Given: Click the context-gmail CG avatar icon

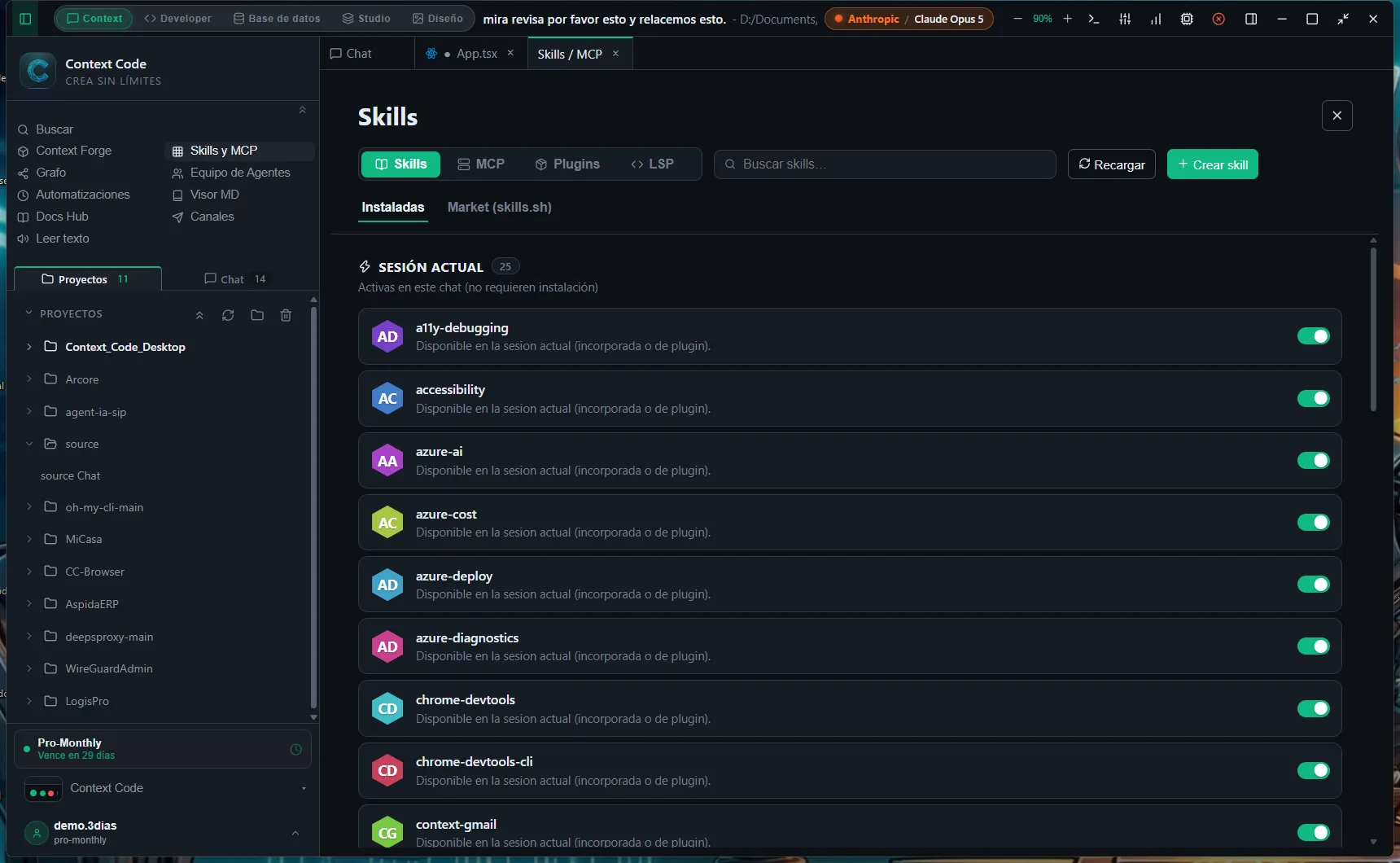Looking at the screenshot, I should 387,833.
